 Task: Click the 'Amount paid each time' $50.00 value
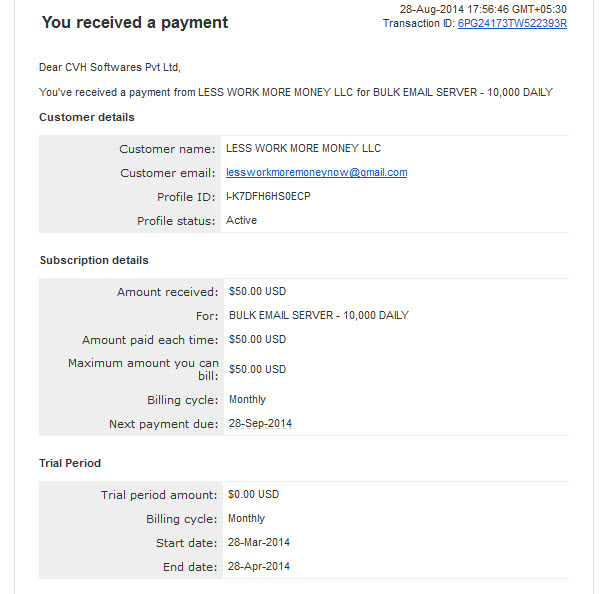point(257,340)
